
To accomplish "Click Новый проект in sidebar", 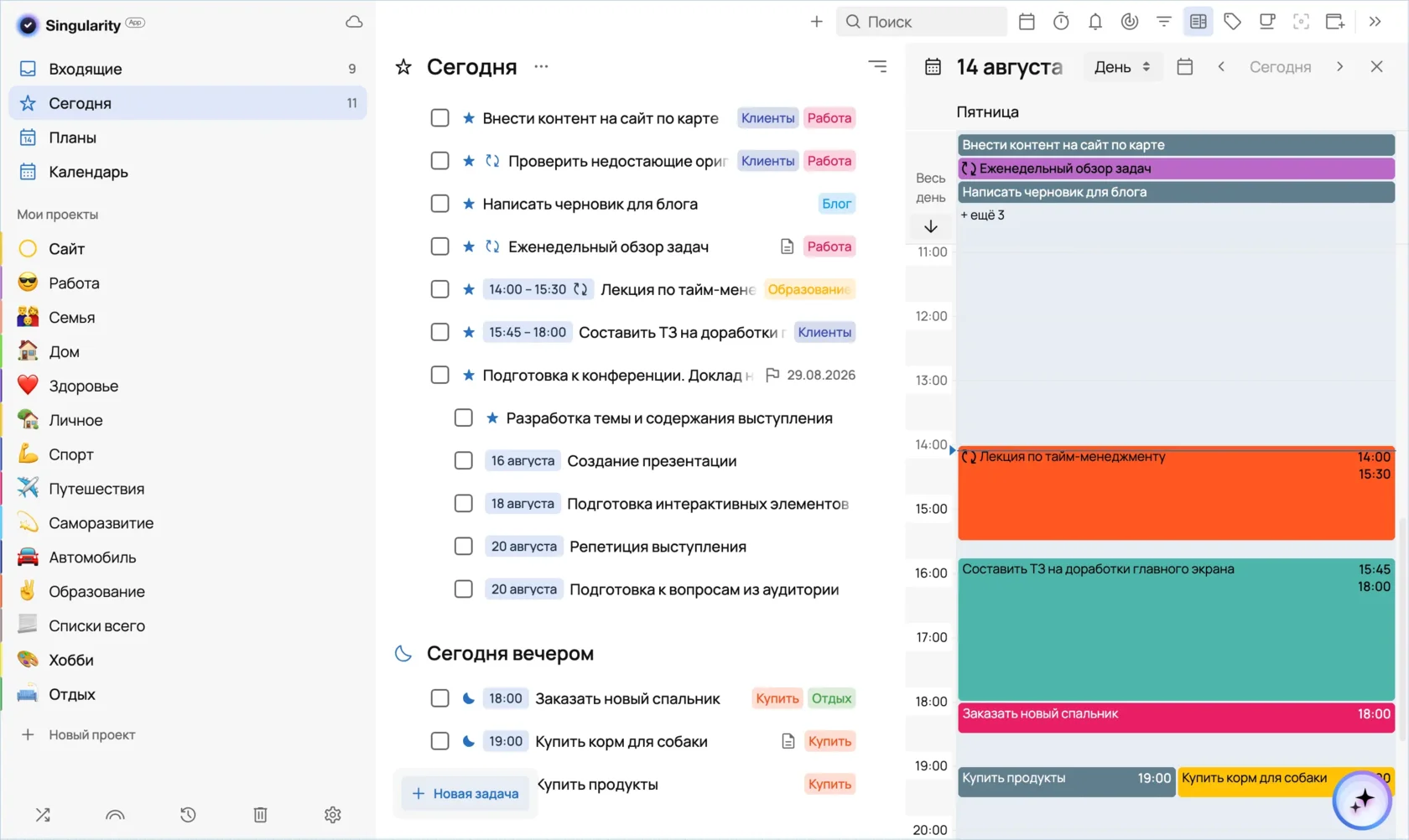I will (x=78, y=734).
